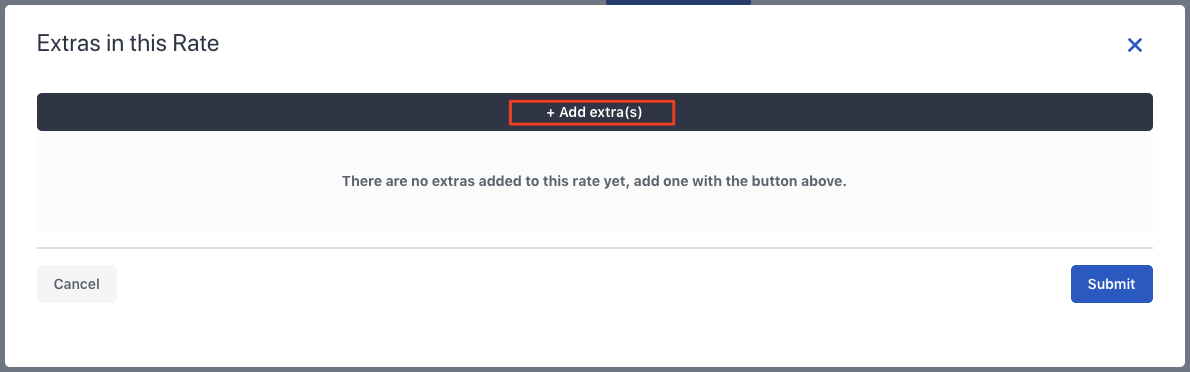Click the red-outlined Add extra(s) label
Image resolution: width=1190 pixels, height=372 pixels.
point(592,112)
